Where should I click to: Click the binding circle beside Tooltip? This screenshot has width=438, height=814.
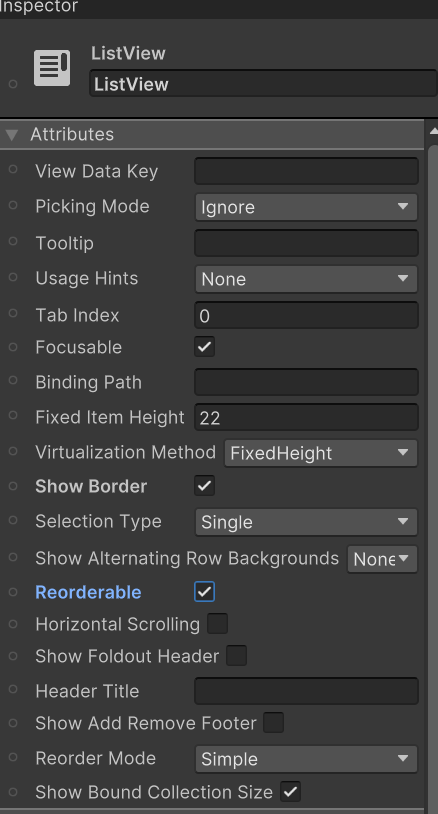click(13, 241)
